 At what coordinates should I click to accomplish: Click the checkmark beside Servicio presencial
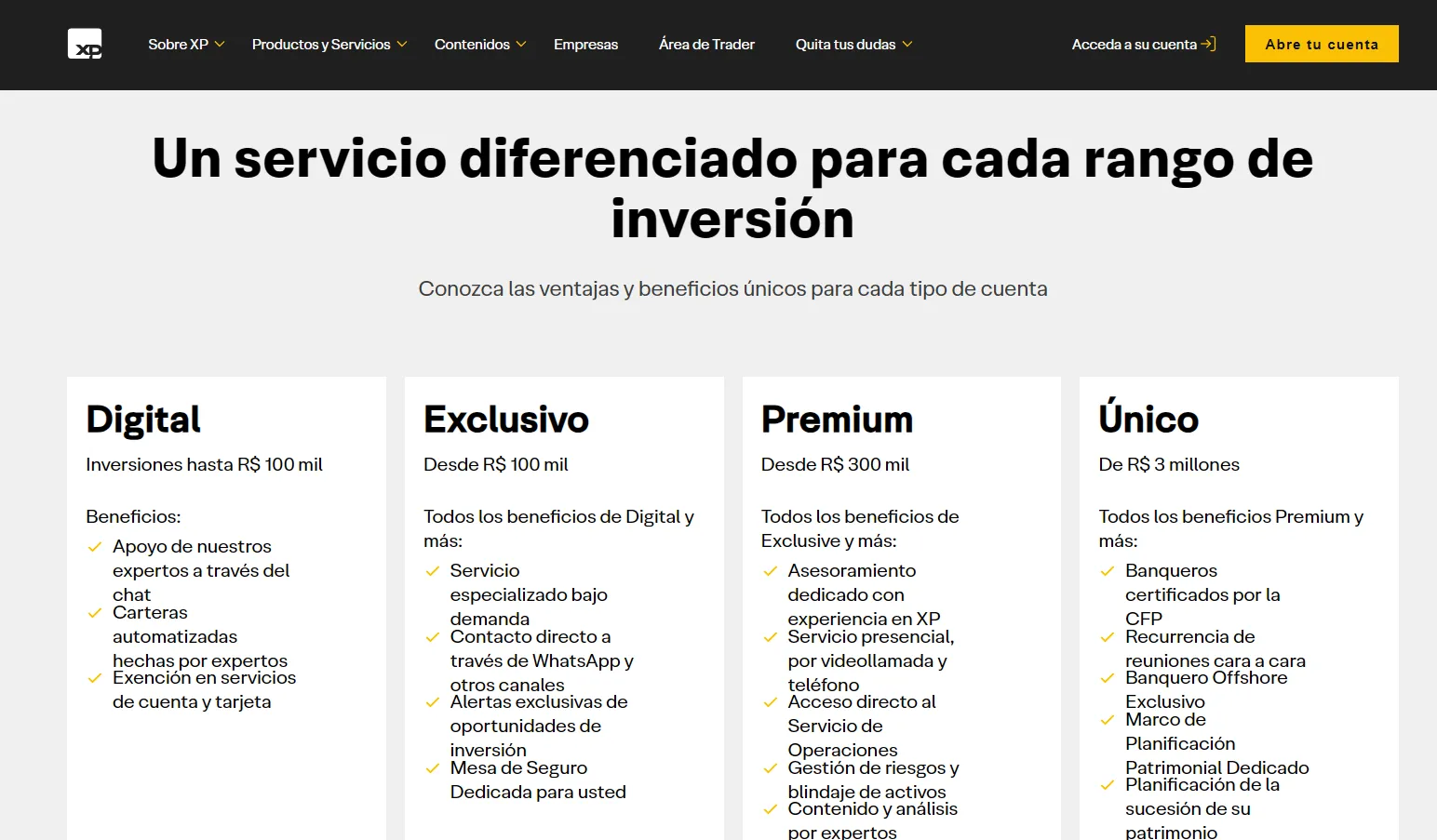(770, 637)
